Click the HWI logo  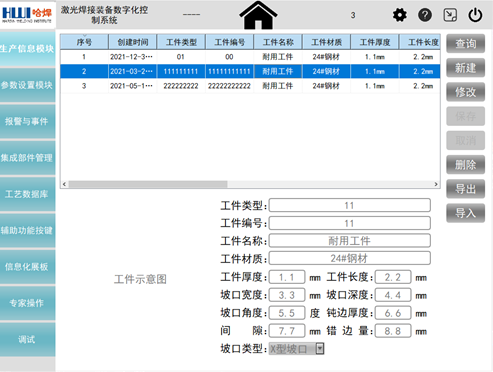coord(27,14)
